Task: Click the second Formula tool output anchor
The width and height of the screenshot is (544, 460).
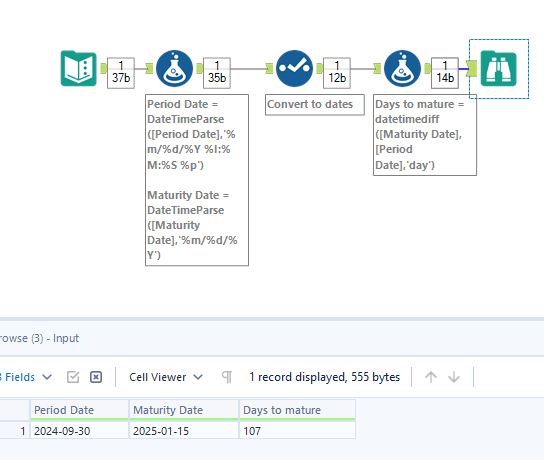Action: [x=428, y=68]
